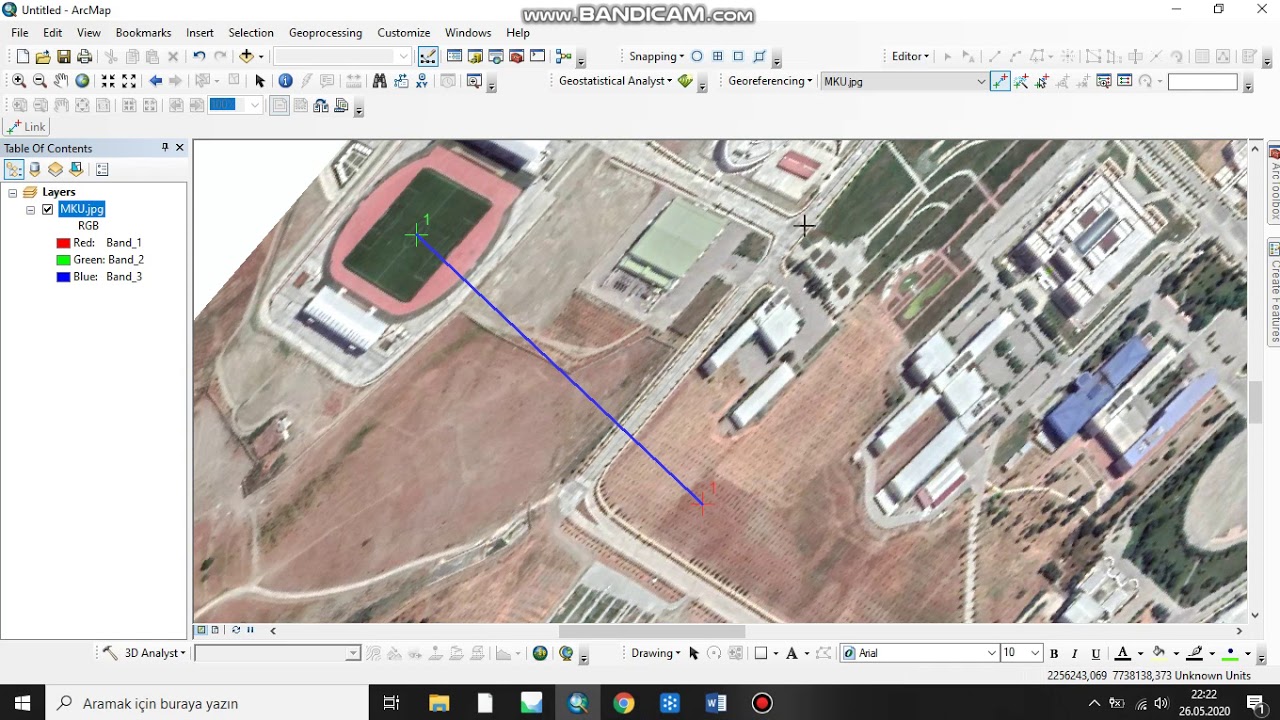Switch TOC to List By Drawing Order
The height and width of the screenshot is (720, 1280).
pyautogui.click(x=14, y=170)
